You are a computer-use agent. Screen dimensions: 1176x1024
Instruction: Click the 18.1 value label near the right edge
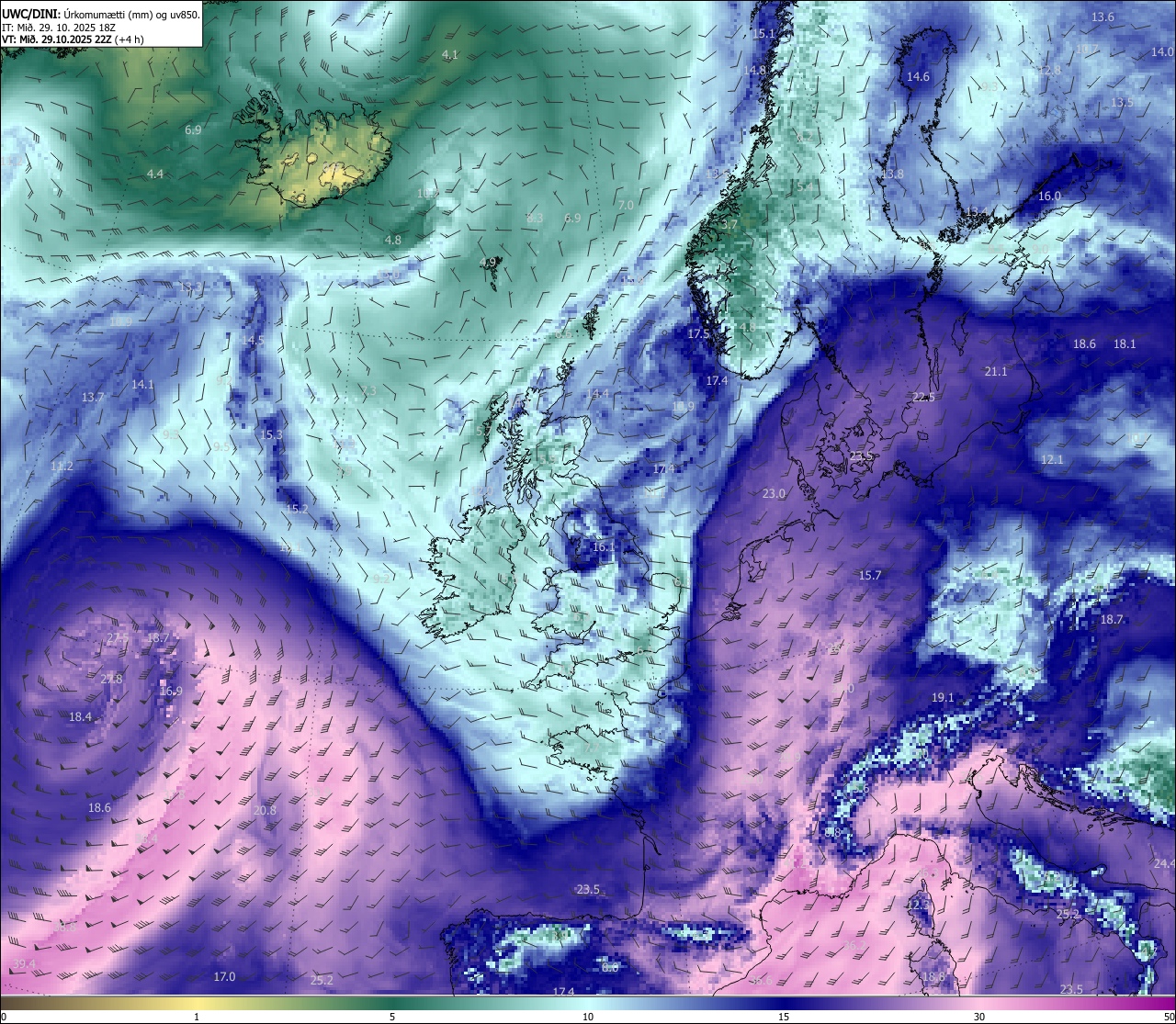[x=1125, y=343]
